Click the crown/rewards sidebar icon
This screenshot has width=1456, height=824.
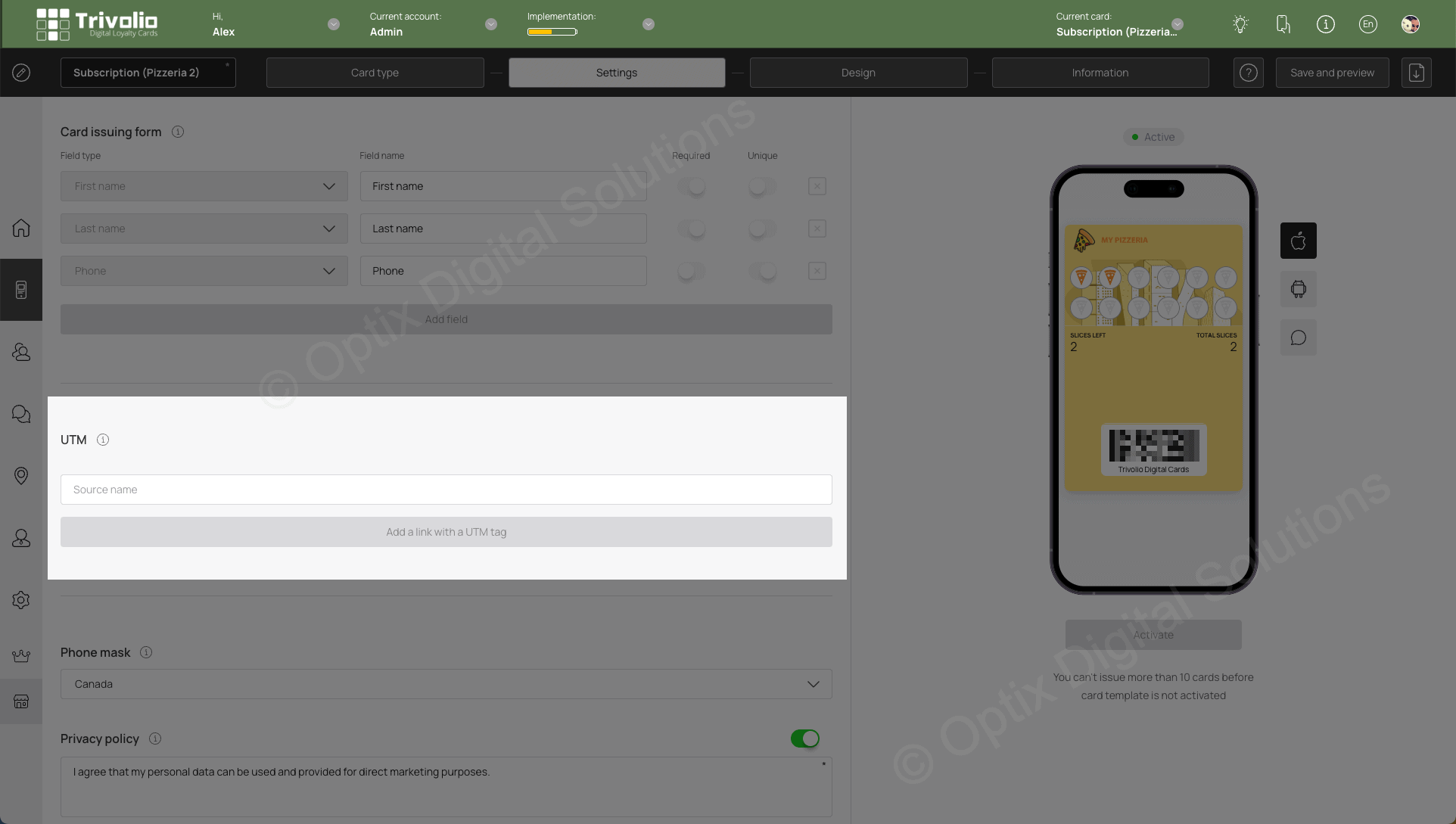pos(21,655)
